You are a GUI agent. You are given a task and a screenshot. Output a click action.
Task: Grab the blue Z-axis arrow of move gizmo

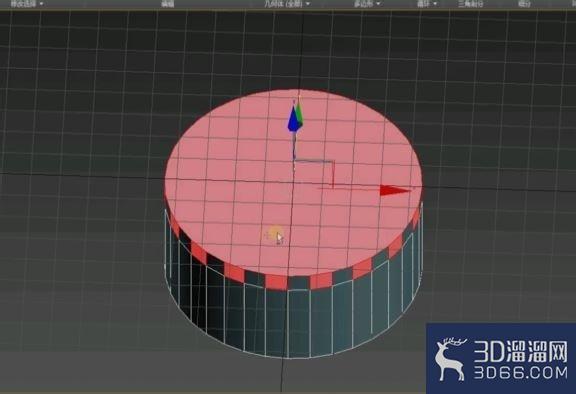(293, 119)
